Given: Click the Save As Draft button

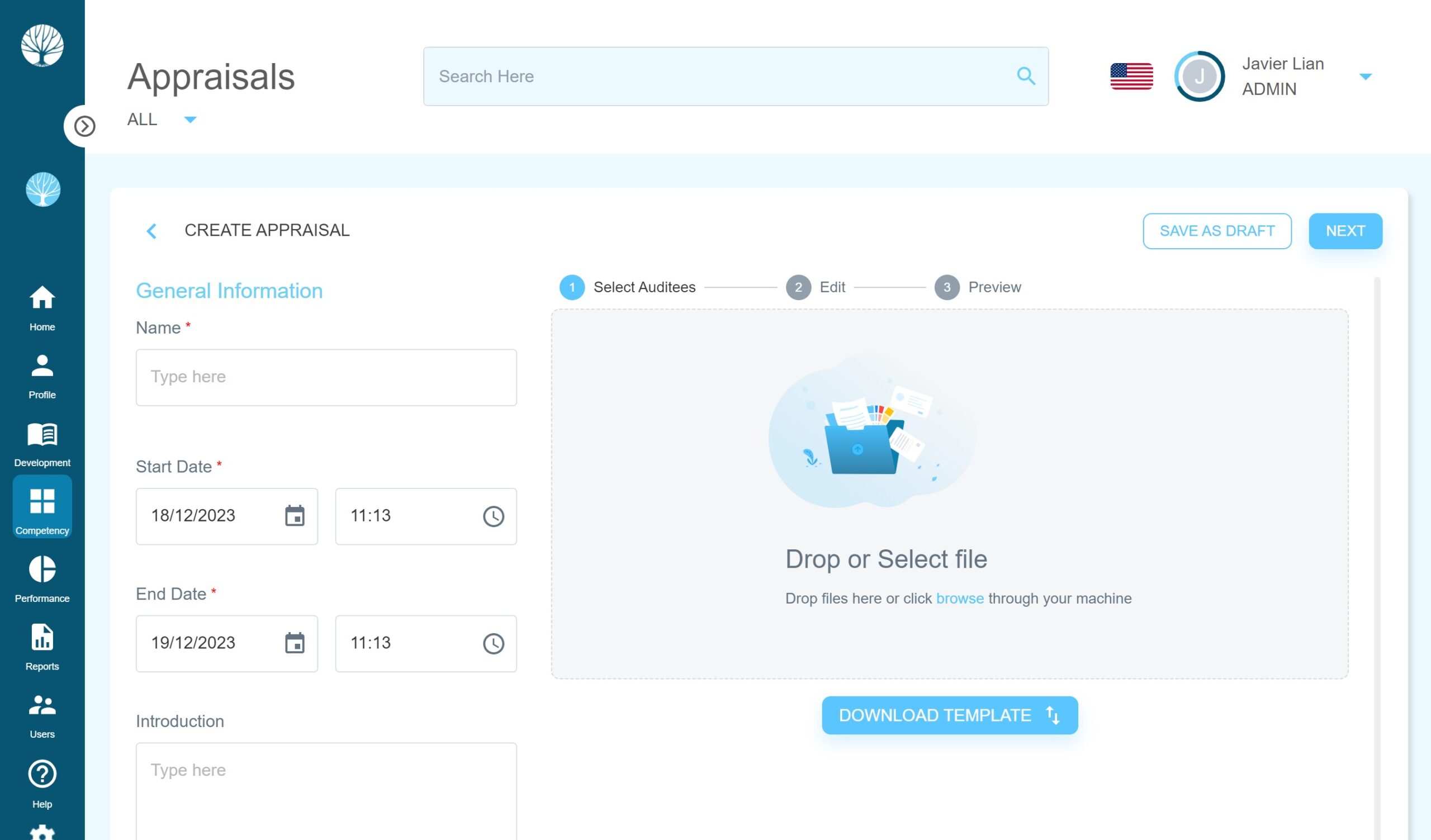Looking at the screenshot, I should click(1217, 230).
